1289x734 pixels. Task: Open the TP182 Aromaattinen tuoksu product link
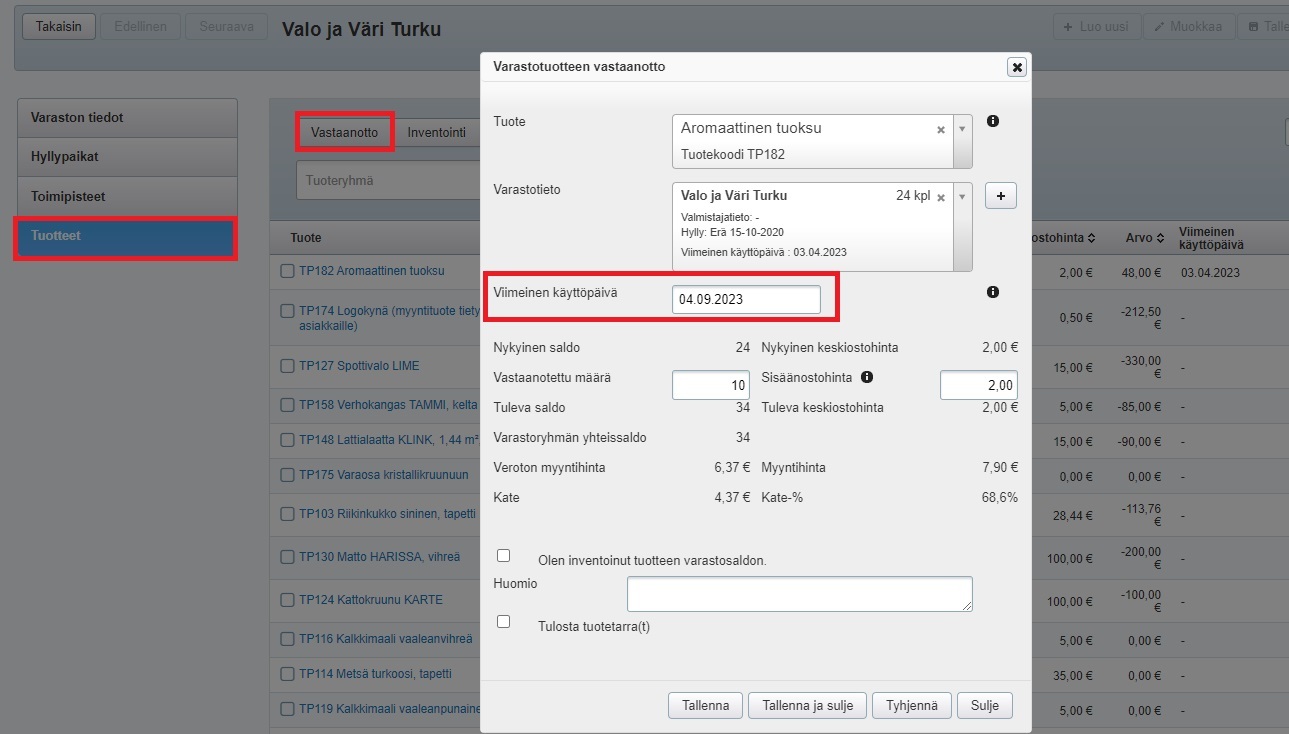pos(372,271)
